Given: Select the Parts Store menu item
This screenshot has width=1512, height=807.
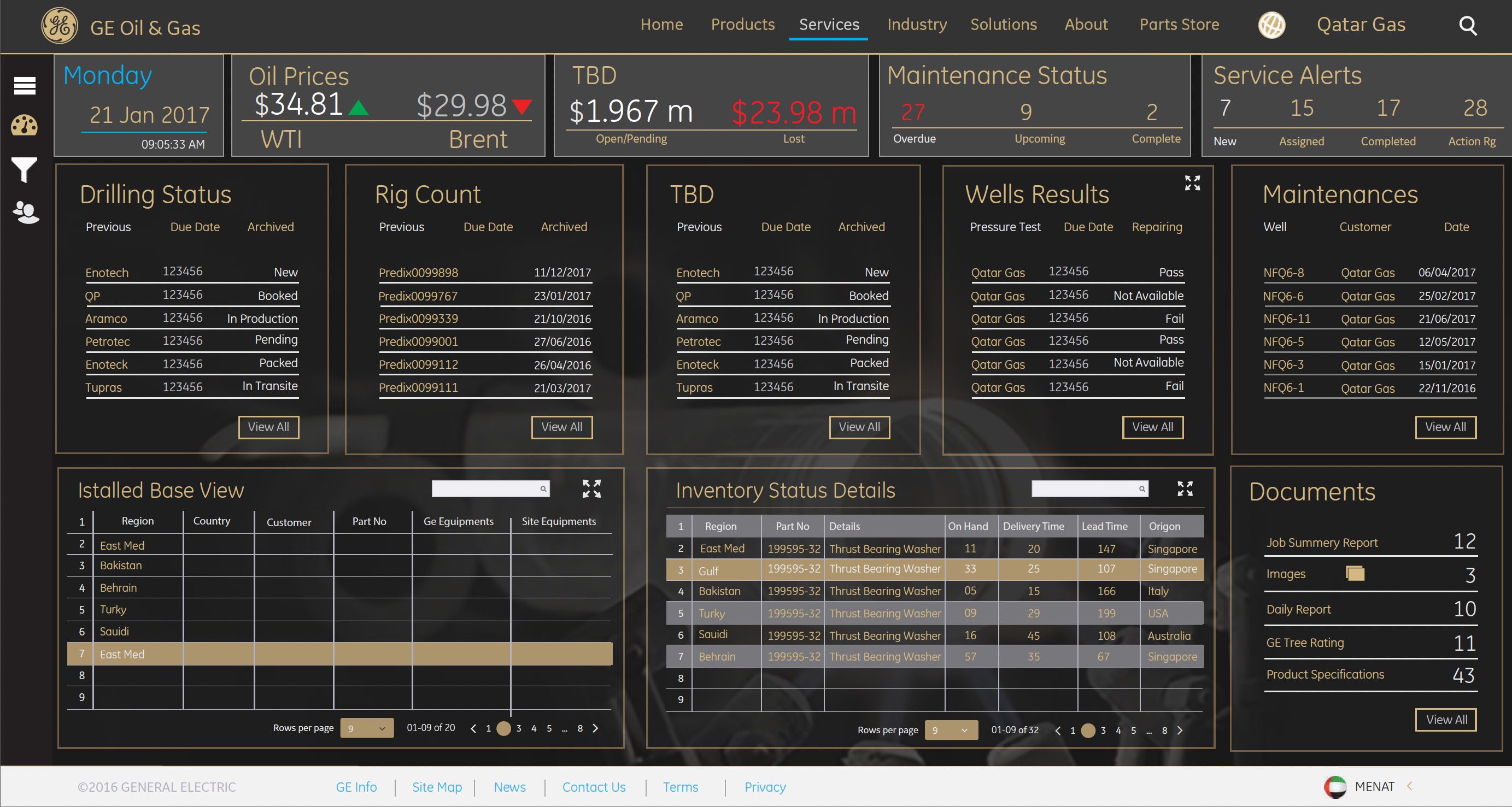Looking at the screenshot, I should click(1179, 25).
